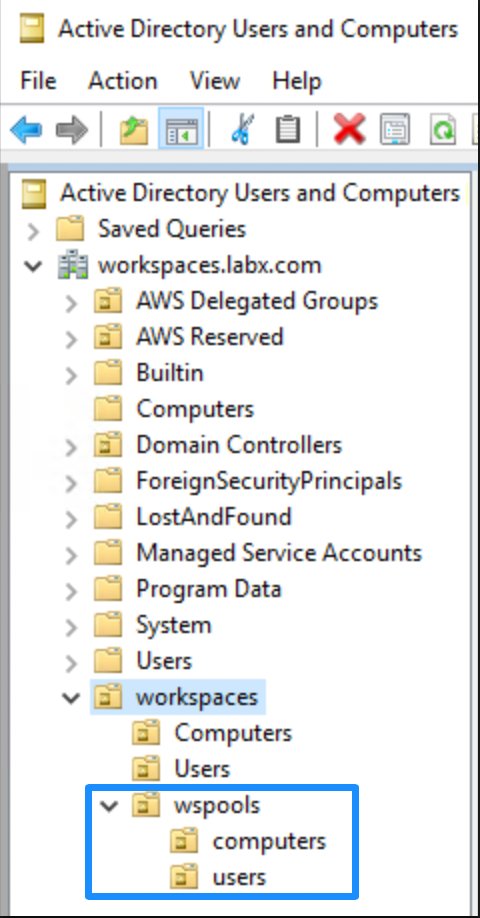Open the View menu
The height and width of the screenshot is (918, 480).
point(215,80)
